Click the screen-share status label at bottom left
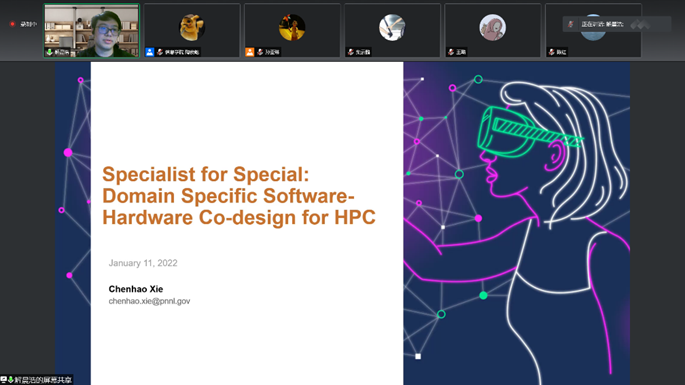Viewport: 685px width, 385px height. point(43,380)
